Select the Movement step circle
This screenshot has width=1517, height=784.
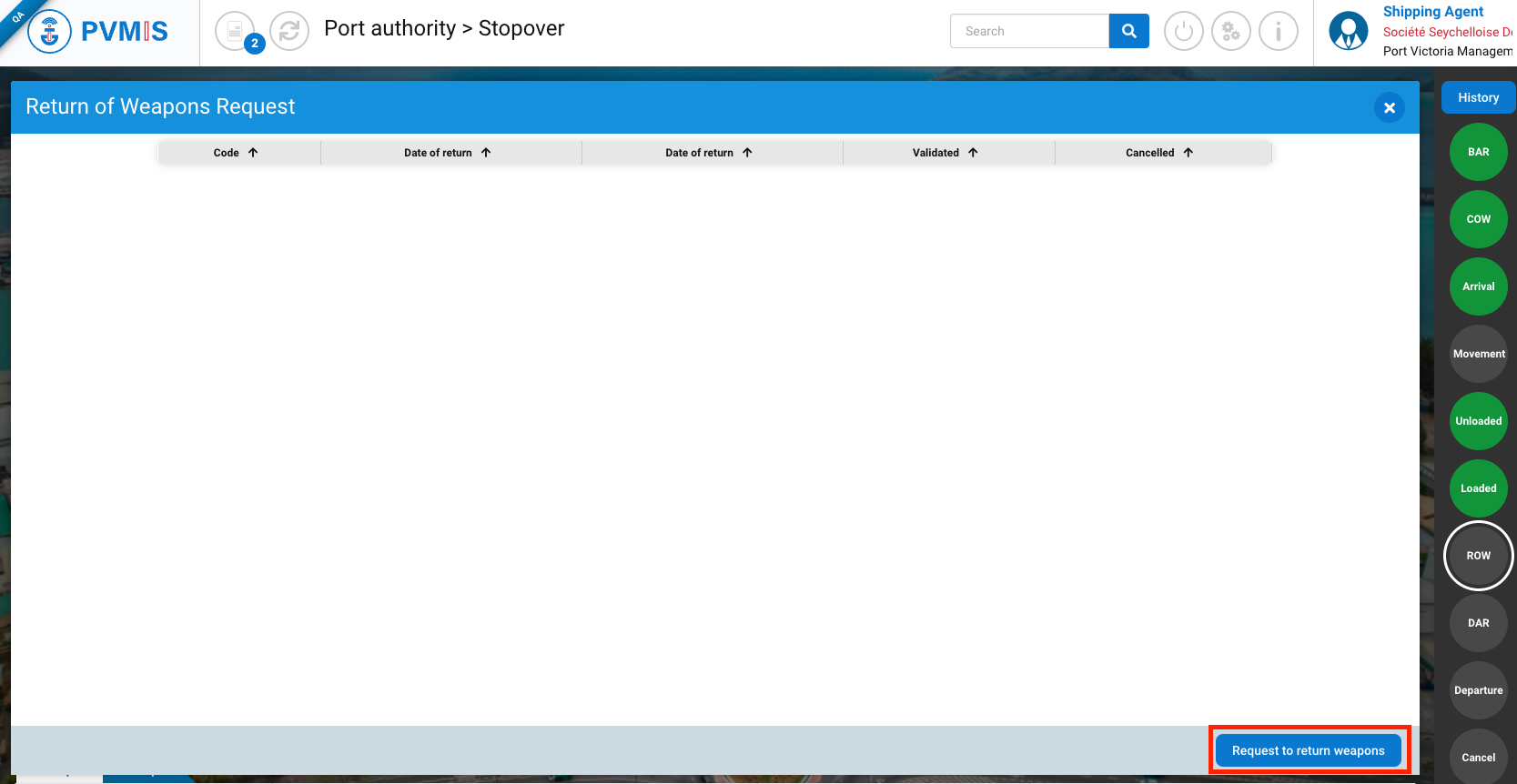1478,354
